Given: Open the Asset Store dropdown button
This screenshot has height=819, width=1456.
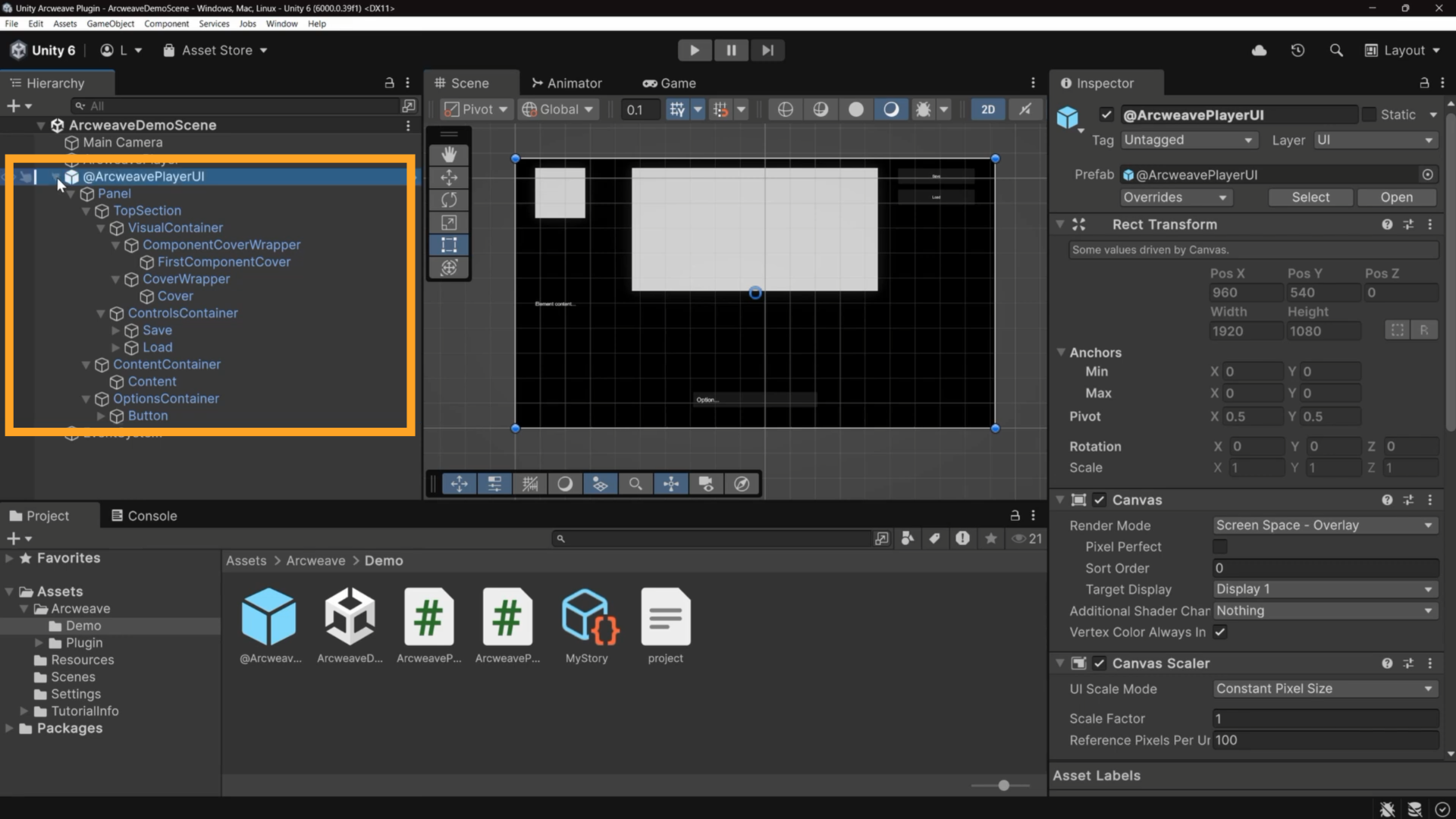Looking at the screenshot, I should point(215,50).
